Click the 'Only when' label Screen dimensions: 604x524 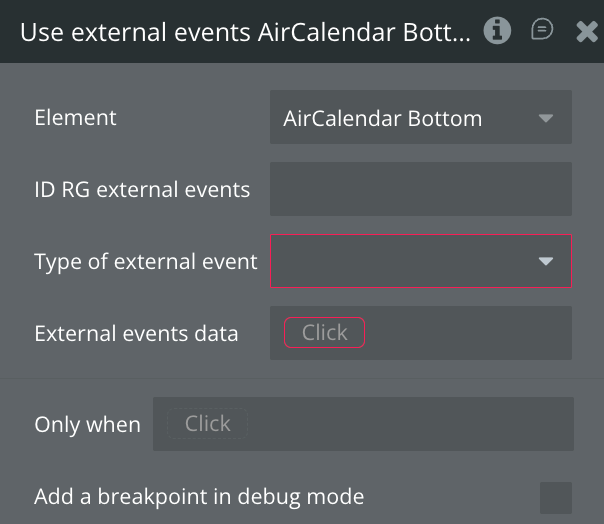[x=87, y=425]
